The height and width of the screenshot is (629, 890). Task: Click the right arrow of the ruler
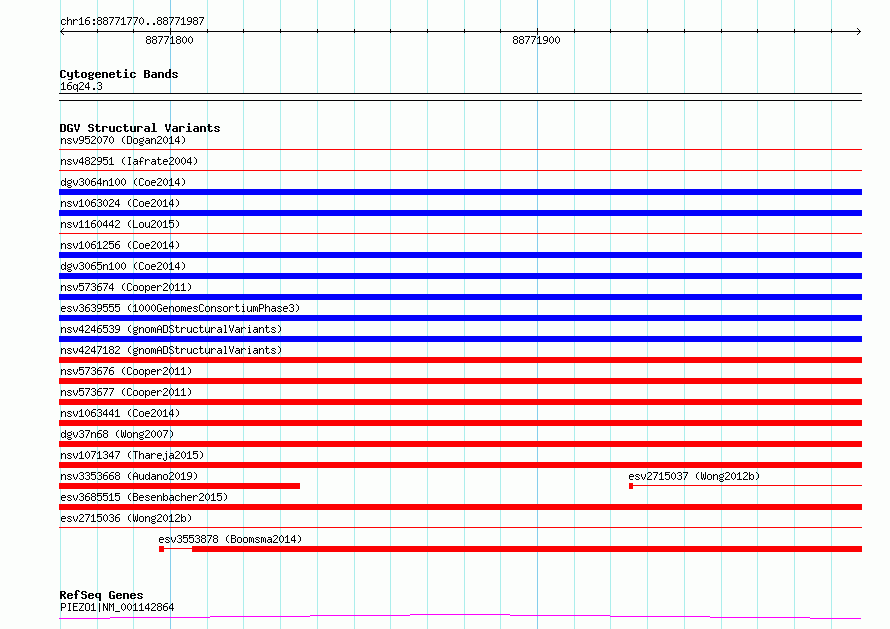[x=859, y=31]
